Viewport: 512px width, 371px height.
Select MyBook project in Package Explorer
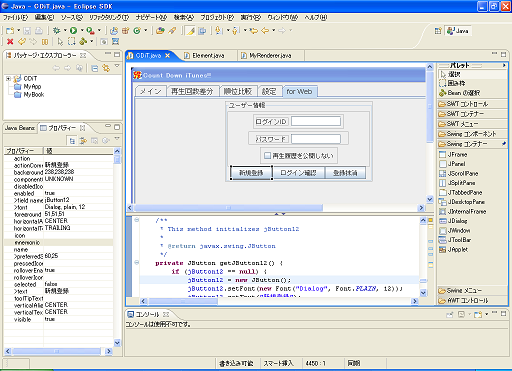coord(29,95)
